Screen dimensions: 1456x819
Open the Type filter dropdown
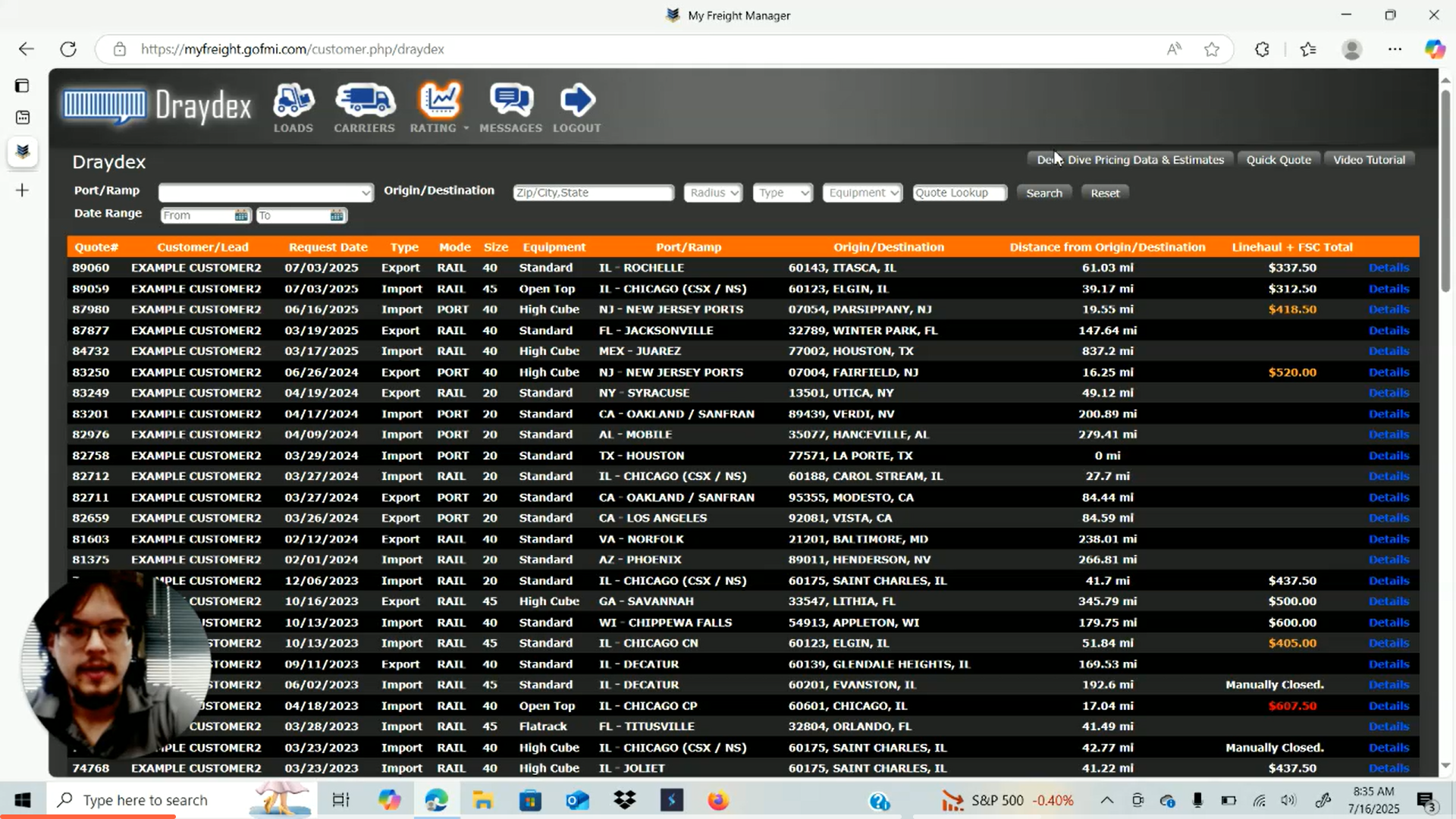point(783,193)
